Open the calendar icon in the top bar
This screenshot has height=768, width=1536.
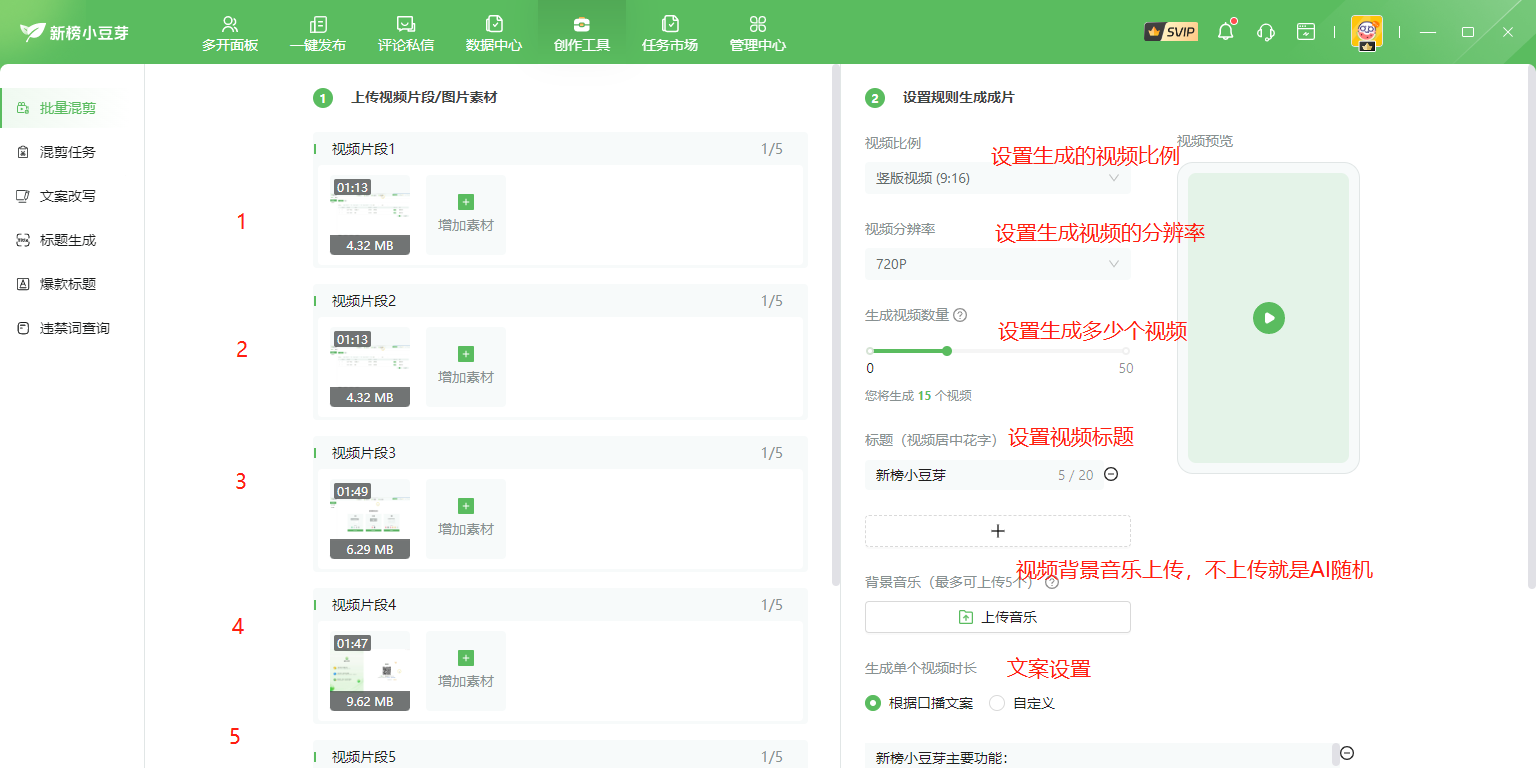click(1306, 32)
